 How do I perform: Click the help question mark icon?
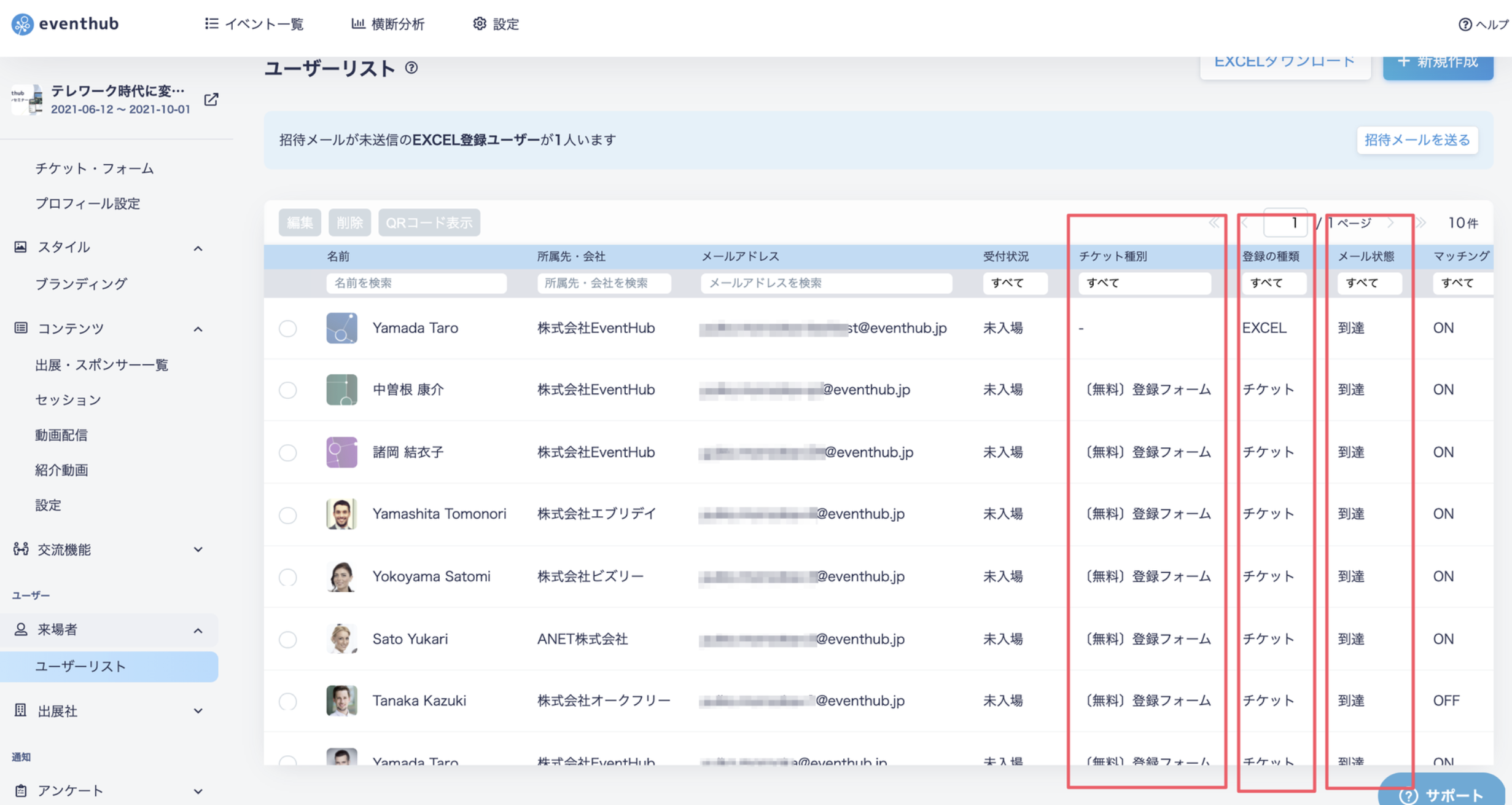[x=1465, y=25]
